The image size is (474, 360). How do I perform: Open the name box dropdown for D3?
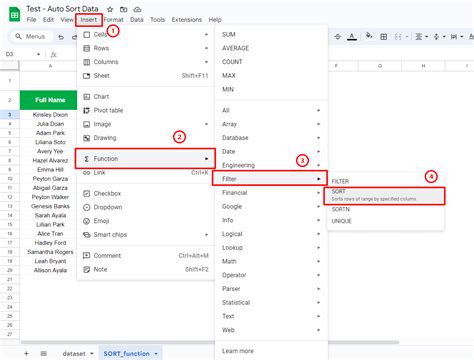click(38, 54)
